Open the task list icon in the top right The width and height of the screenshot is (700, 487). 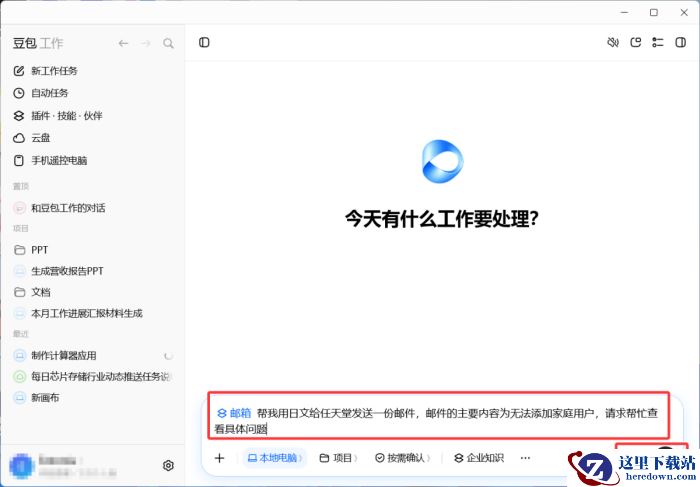pyautogui.click(x=658, y=42)
